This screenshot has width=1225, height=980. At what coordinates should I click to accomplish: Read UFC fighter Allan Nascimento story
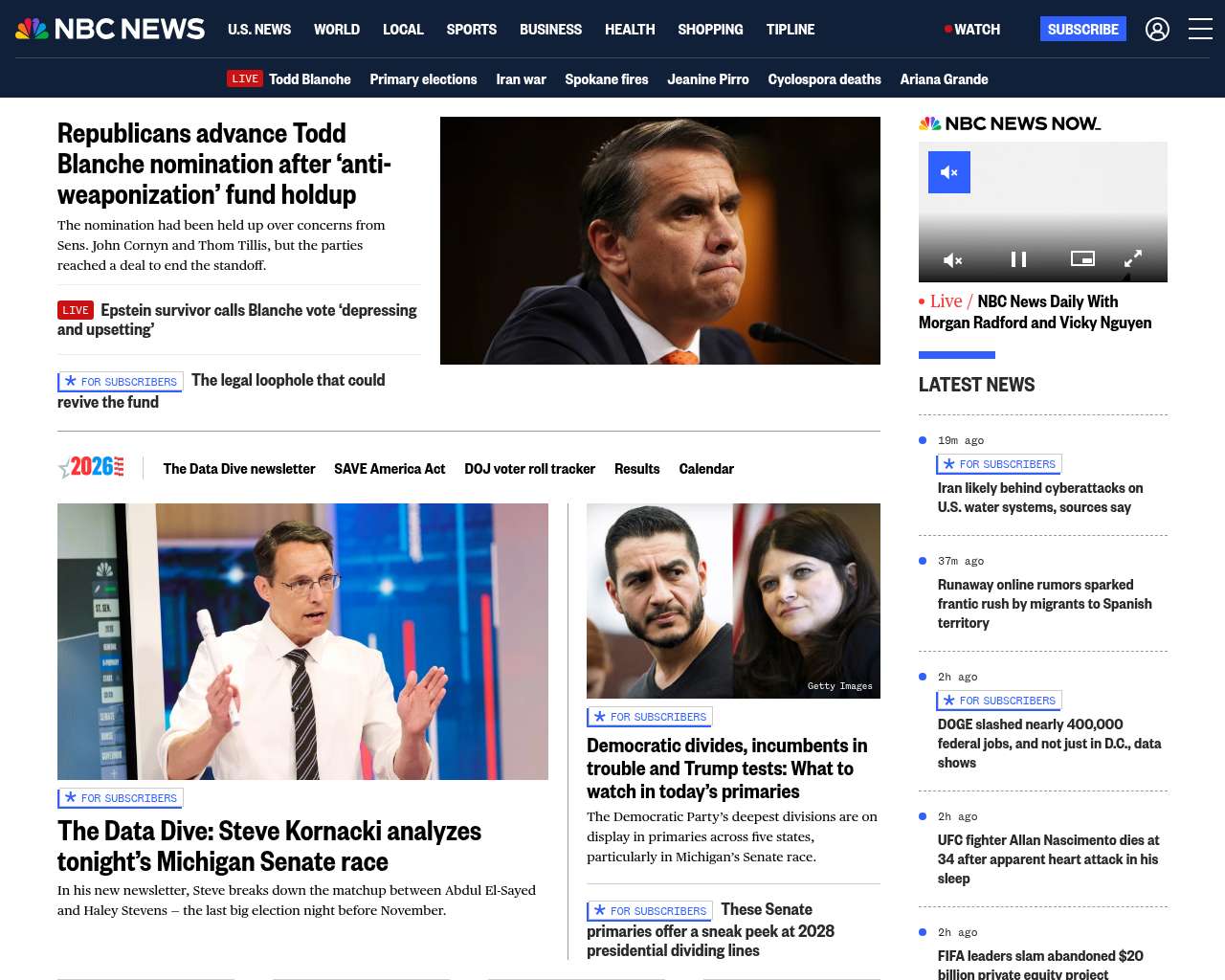coord(1048,859)
